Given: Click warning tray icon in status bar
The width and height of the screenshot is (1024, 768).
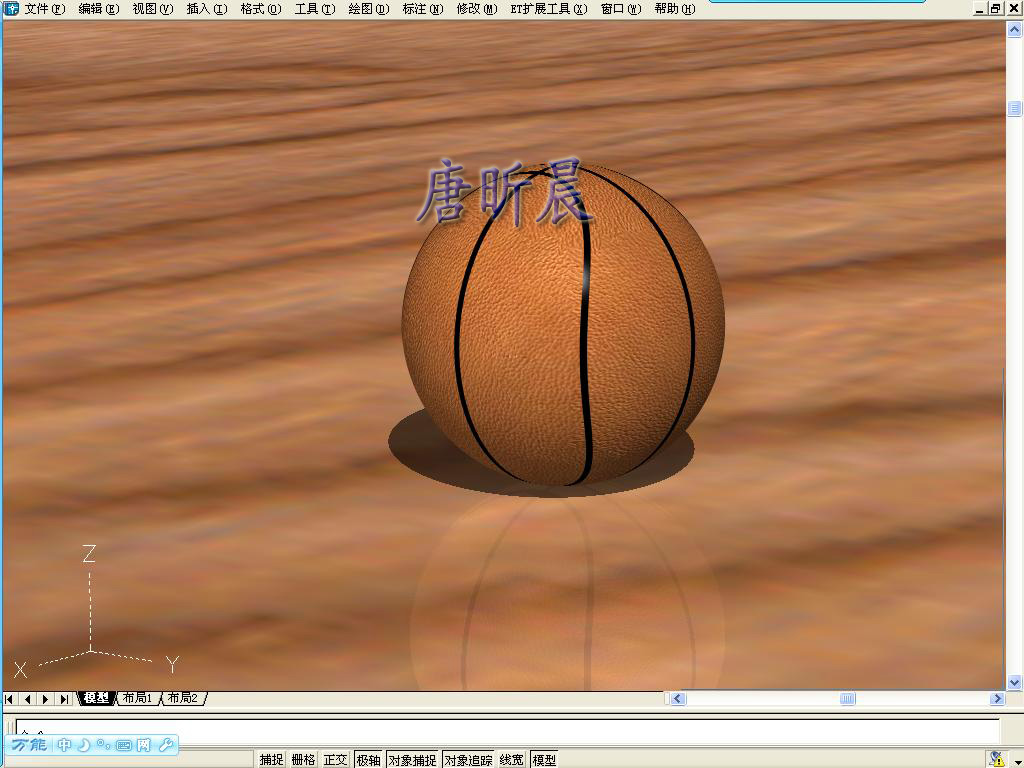Looking at the screenshot, I should (997, 759).
